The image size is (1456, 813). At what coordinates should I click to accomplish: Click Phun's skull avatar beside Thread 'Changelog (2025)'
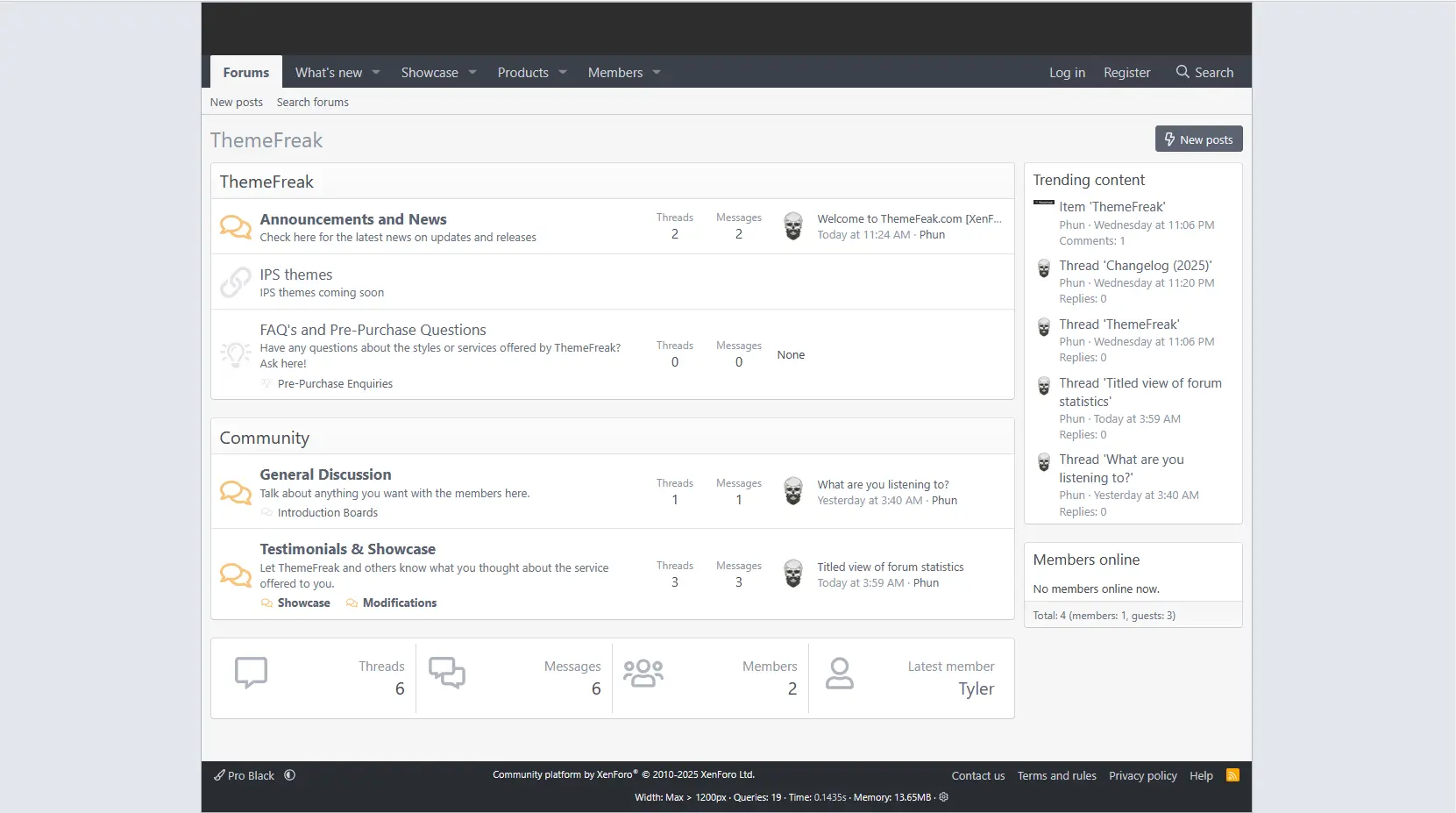(x=1044, y=268)
